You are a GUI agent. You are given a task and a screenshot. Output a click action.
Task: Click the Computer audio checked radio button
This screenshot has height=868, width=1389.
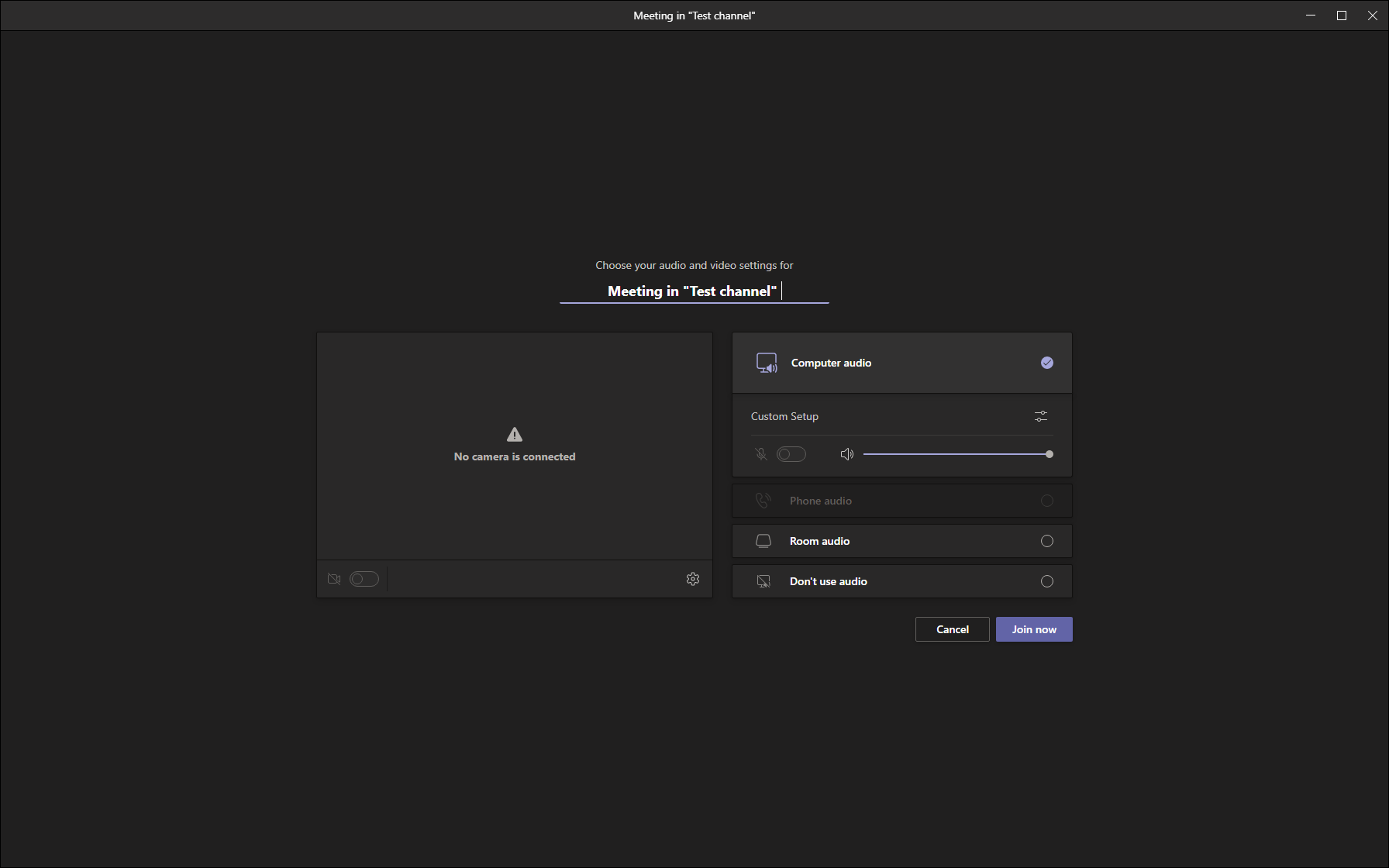[1047, 363]
